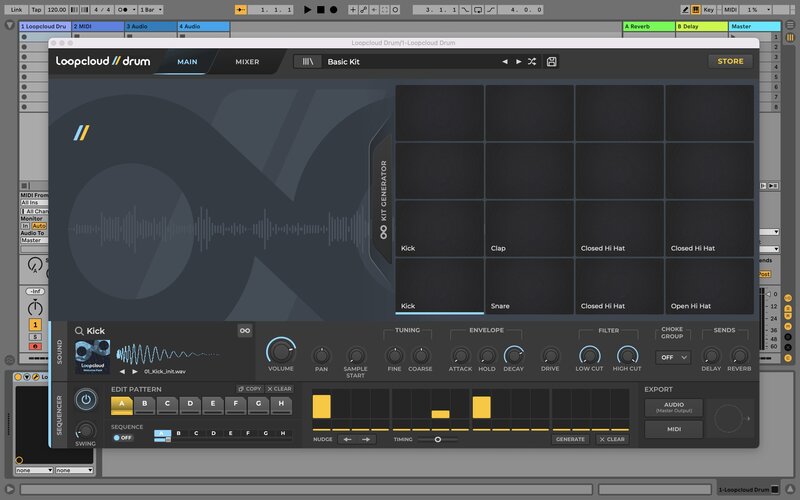Load the previous kit preset arrow
800x500 pixels.
(505, 62)
